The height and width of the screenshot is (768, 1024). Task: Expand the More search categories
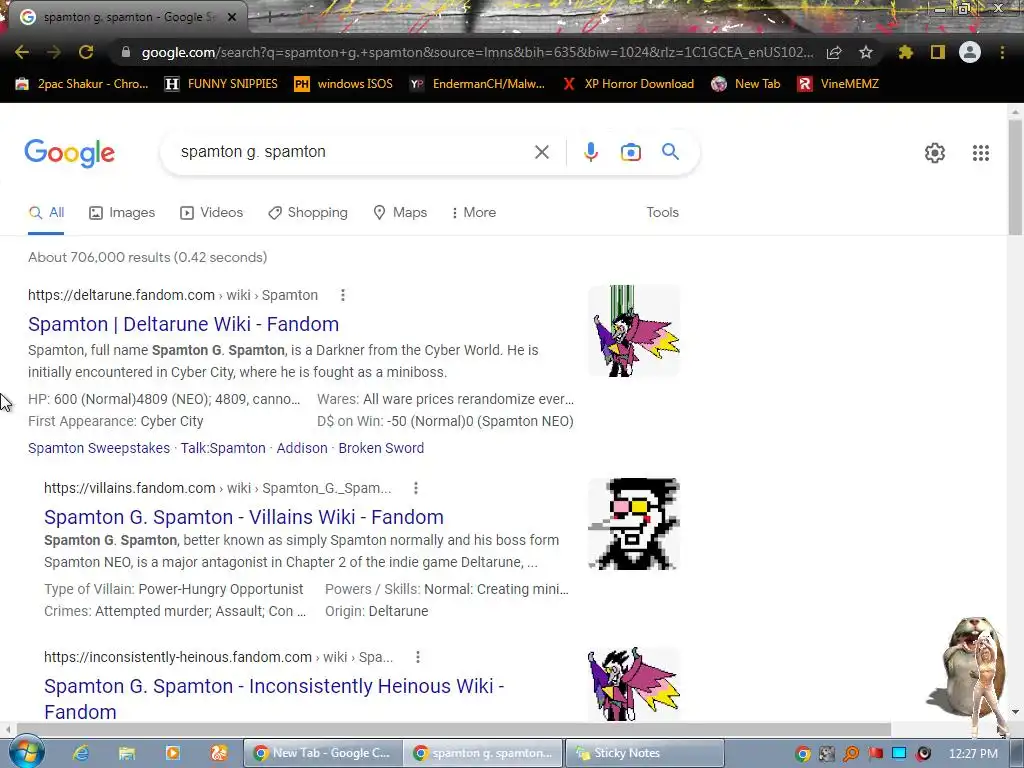tap(473, 212)
